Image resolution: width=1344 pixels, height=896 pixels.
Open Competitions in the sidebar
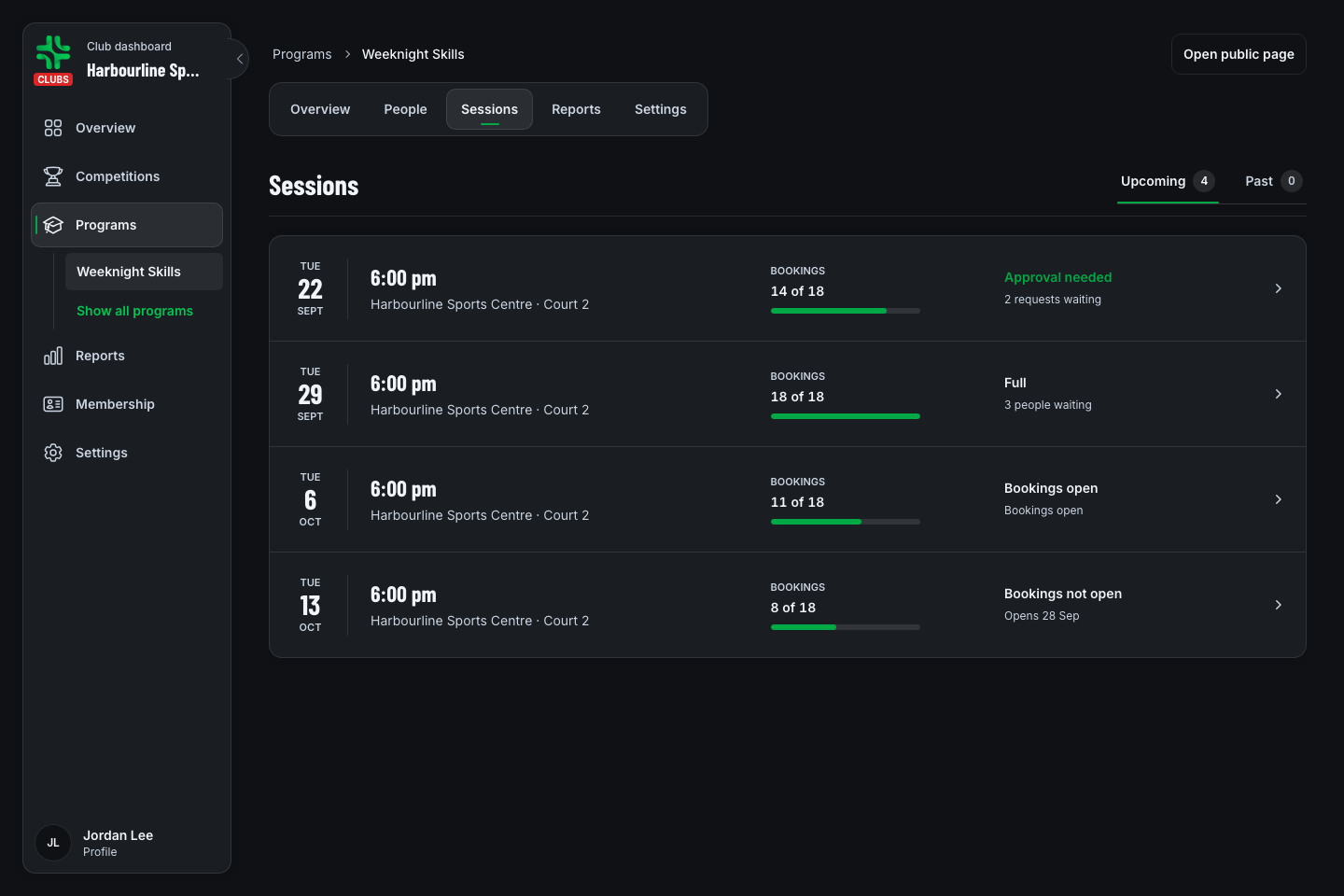[127, 176]
